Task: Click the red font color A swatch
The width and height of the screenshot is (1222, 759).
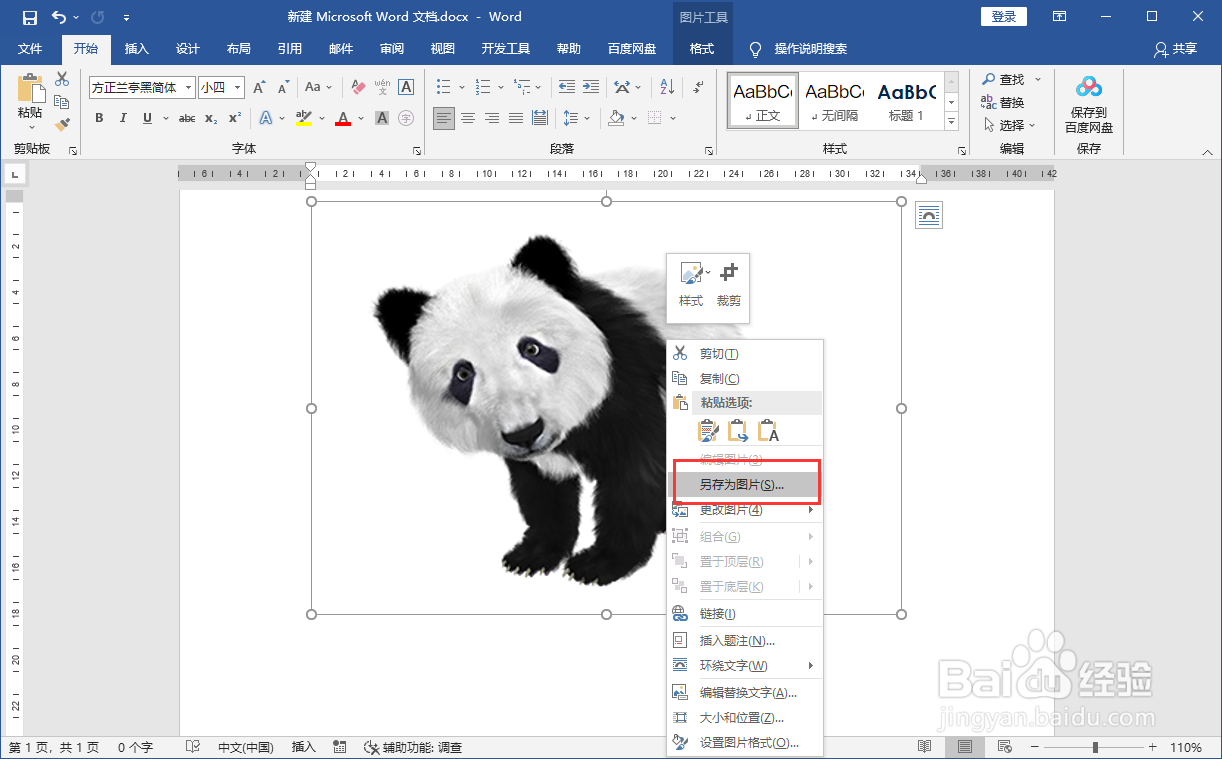Action: tap(343, 118)
